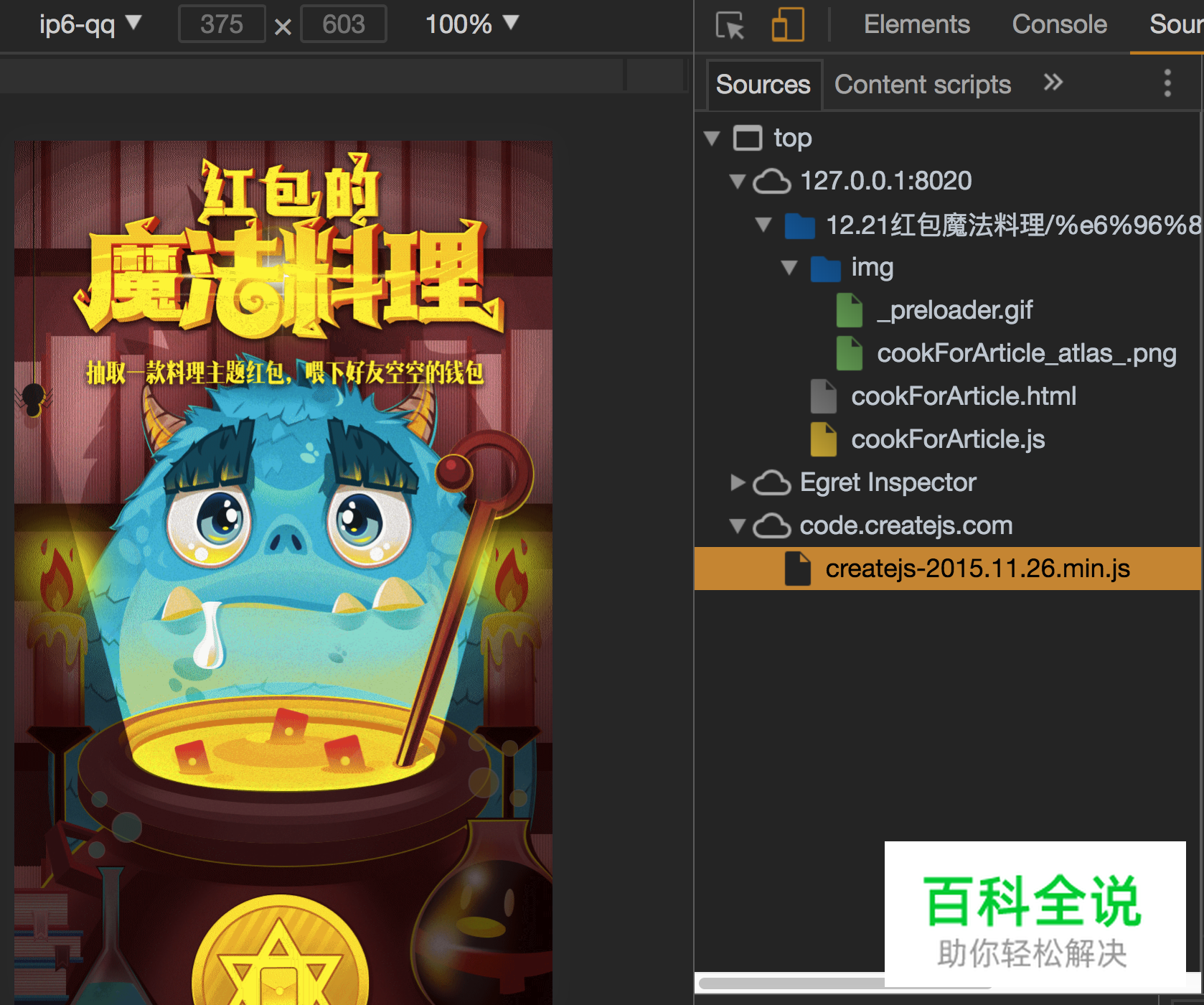Click the gold star coin in the preview
This screenshot has height=1005, width=1204.
click(x=280, y=951)
